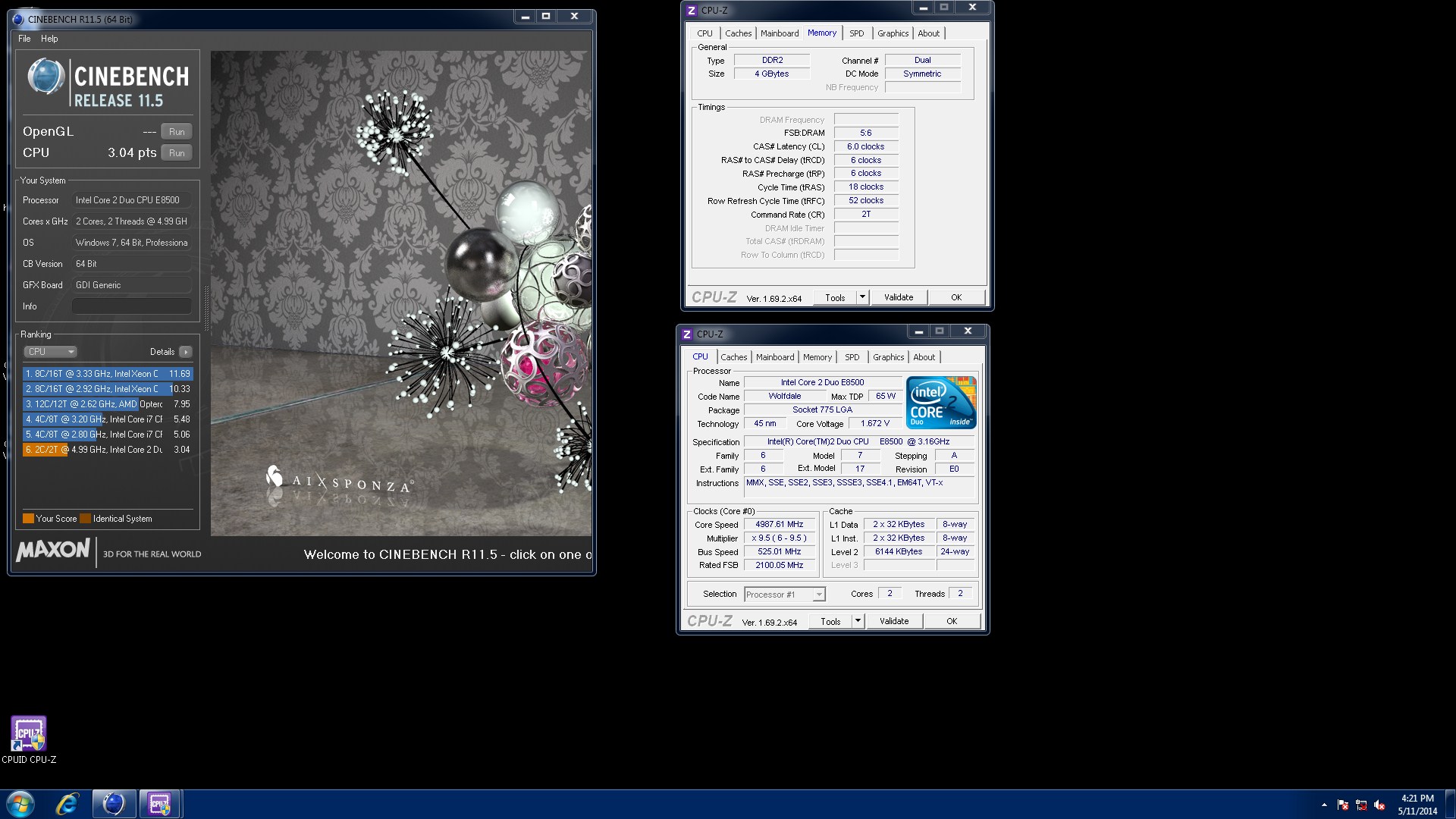Click Tools button in lower CPU-Z
This screenshot has height=819, width=1456.
(x=830, y=621)
